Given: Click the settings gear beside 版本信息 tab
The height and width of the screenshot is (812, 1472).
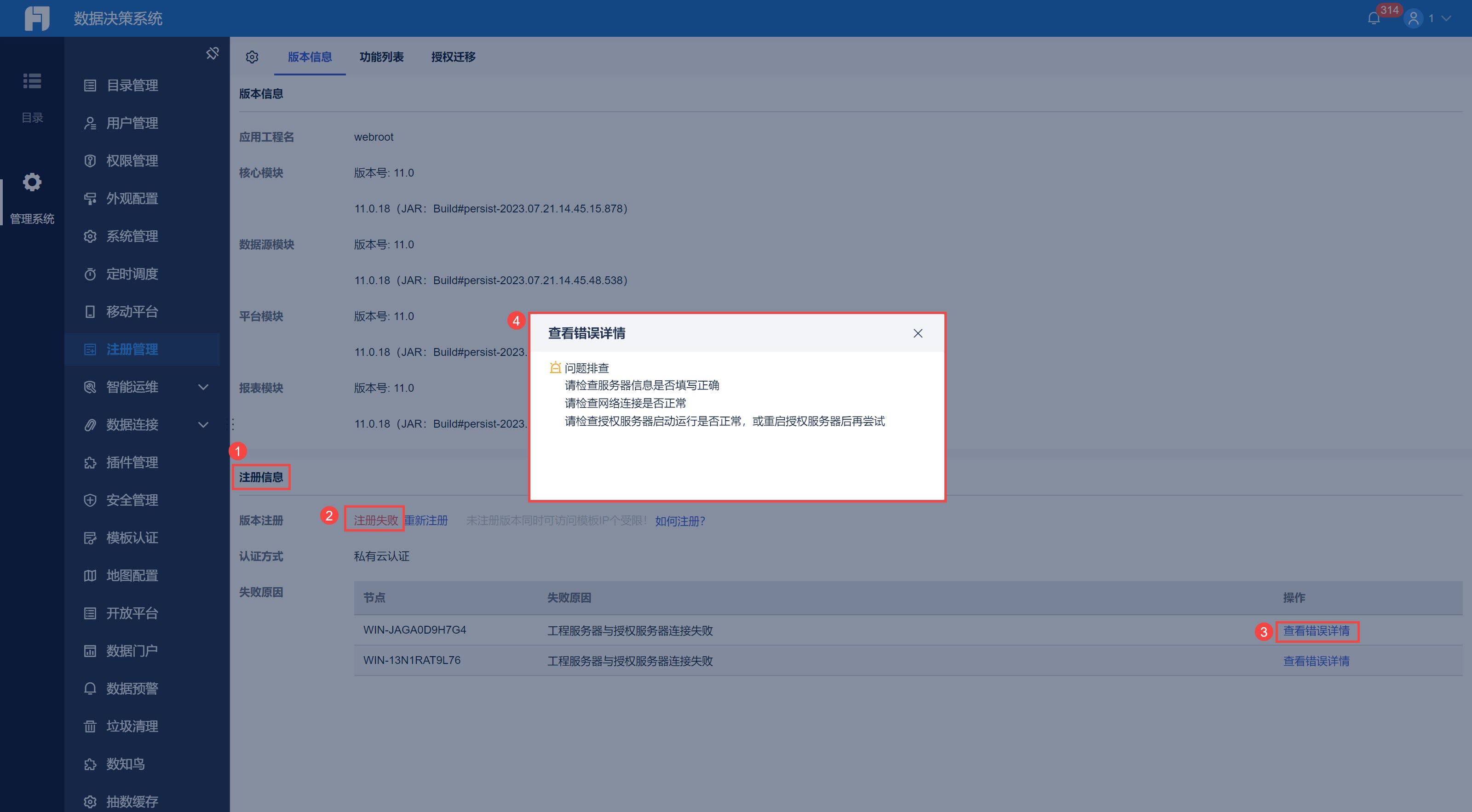Looking at the screenshot, I should [252, 57].
